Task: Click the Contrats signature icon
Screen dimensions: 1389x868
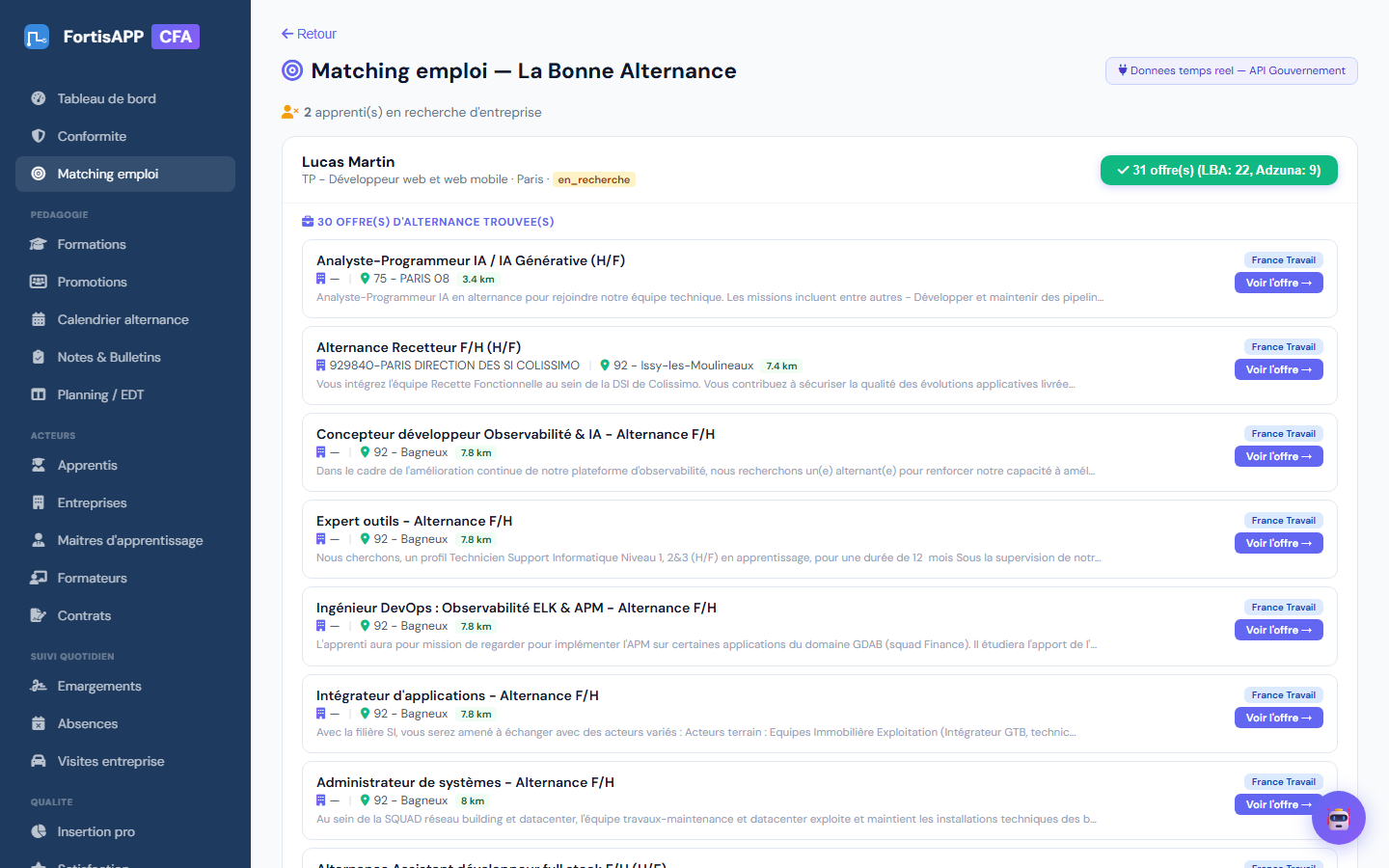Action: click(39, 615)
